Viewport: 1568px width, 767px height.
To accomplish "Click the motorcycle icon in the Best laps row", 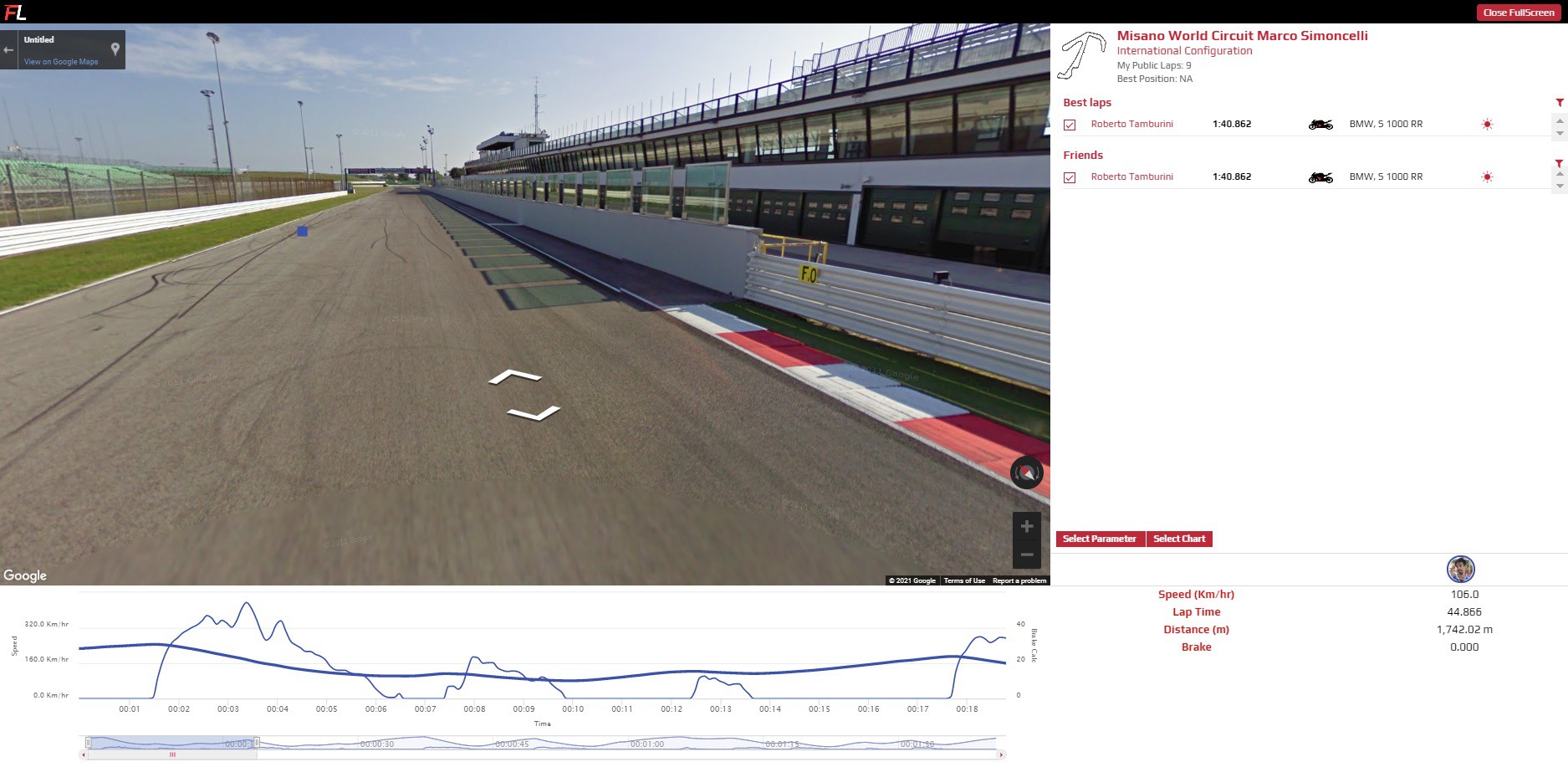I will 1320,125.
